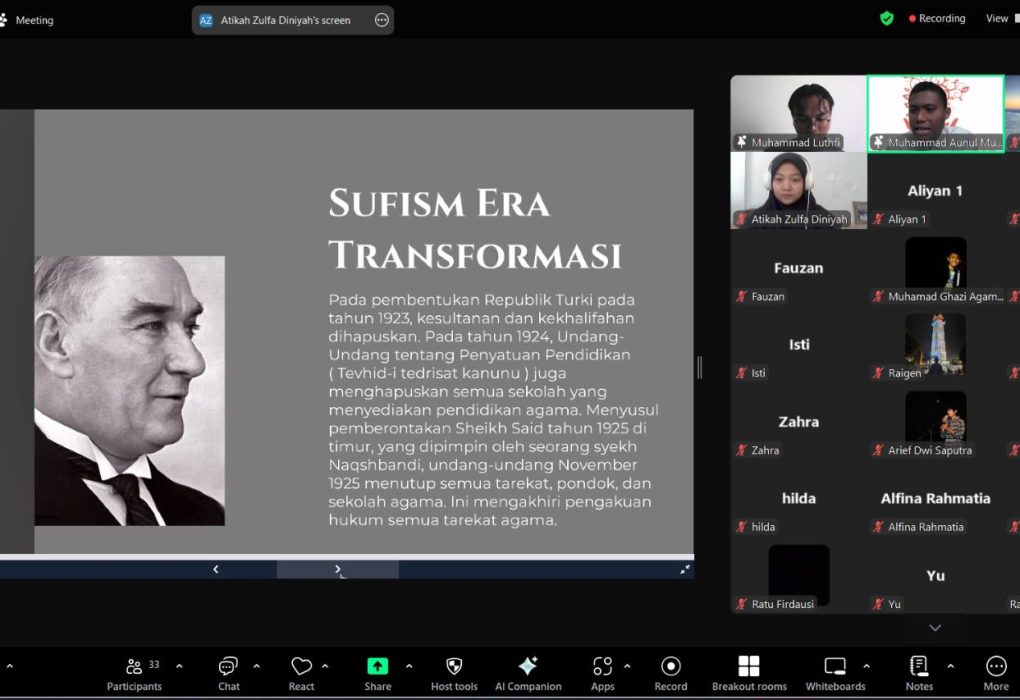Screen dimensions: 1020x700
Task: Select Atikah Zulfa Diniyah's video tile
Action: click(x=798, y=190)
